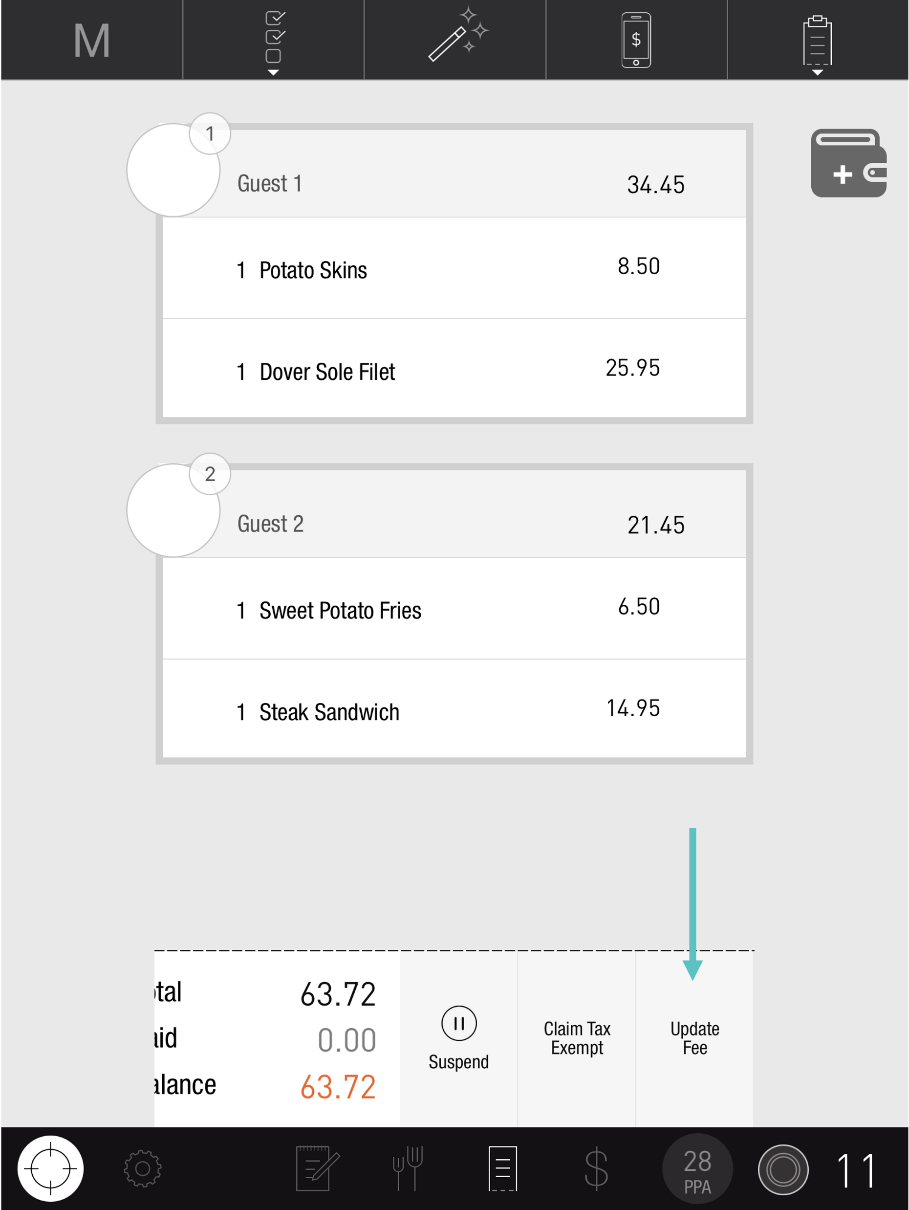The width and height of the screenshot is (909, 1210).
Task: Switch to the fork menu tab
Action: pos(408,1168)
